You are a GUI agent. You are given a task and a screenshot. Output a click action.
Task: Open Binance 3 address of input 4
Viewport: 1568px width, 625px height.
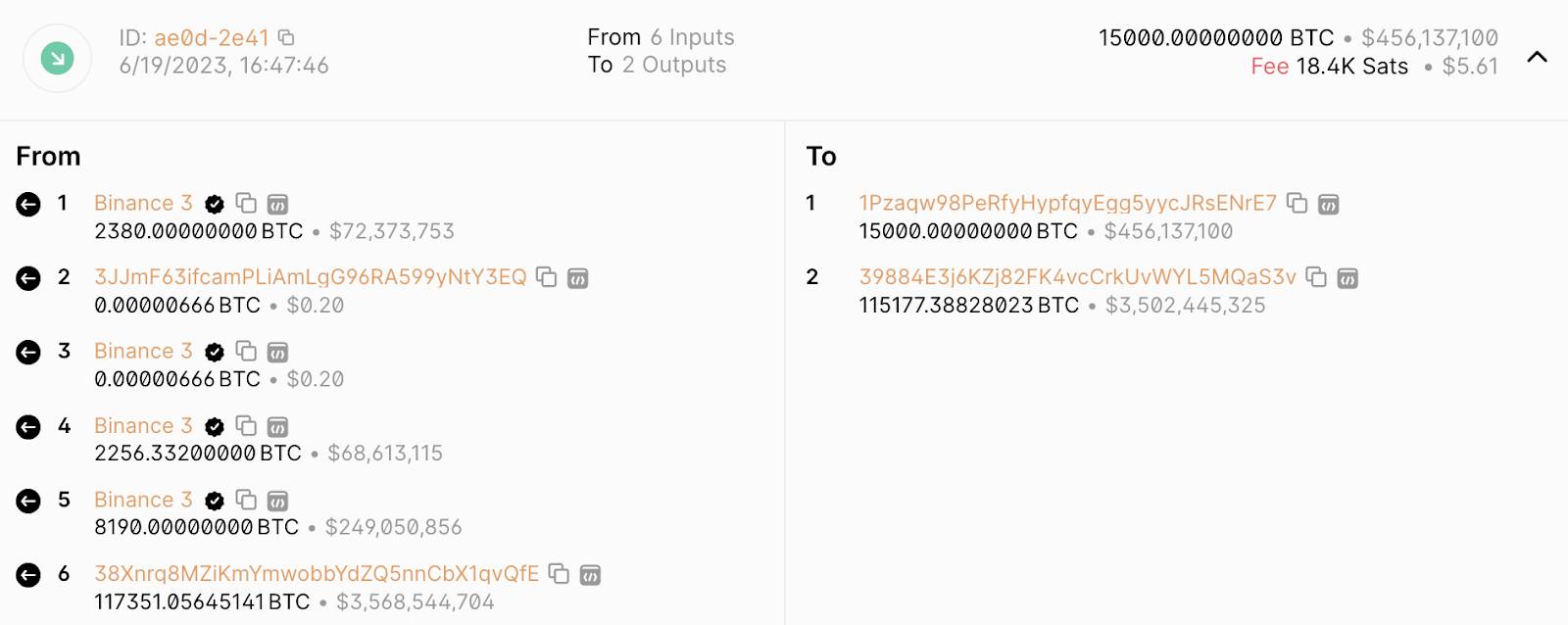143,425
